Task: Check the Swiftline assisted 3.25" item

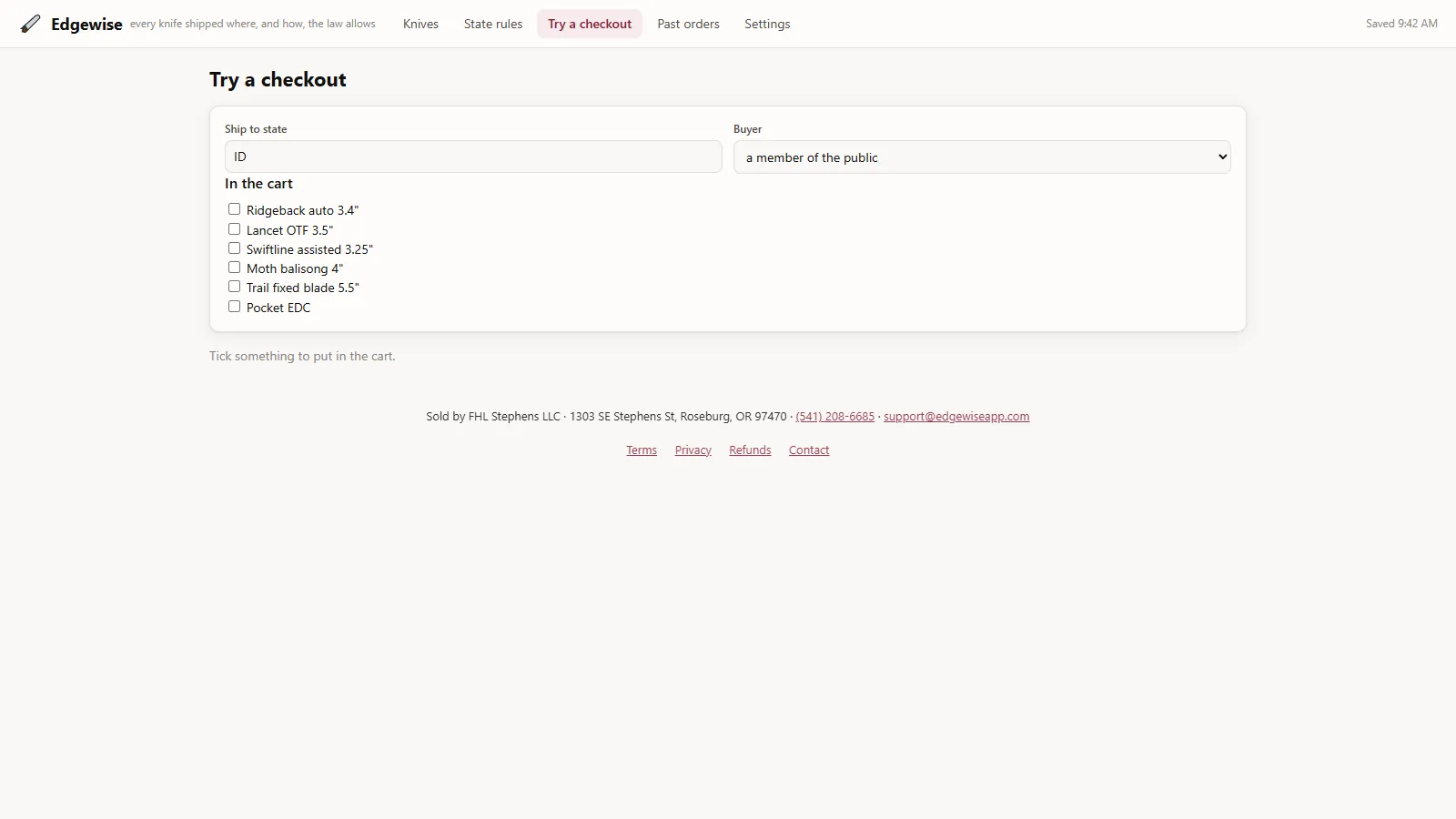Action: tap(234, 248)
